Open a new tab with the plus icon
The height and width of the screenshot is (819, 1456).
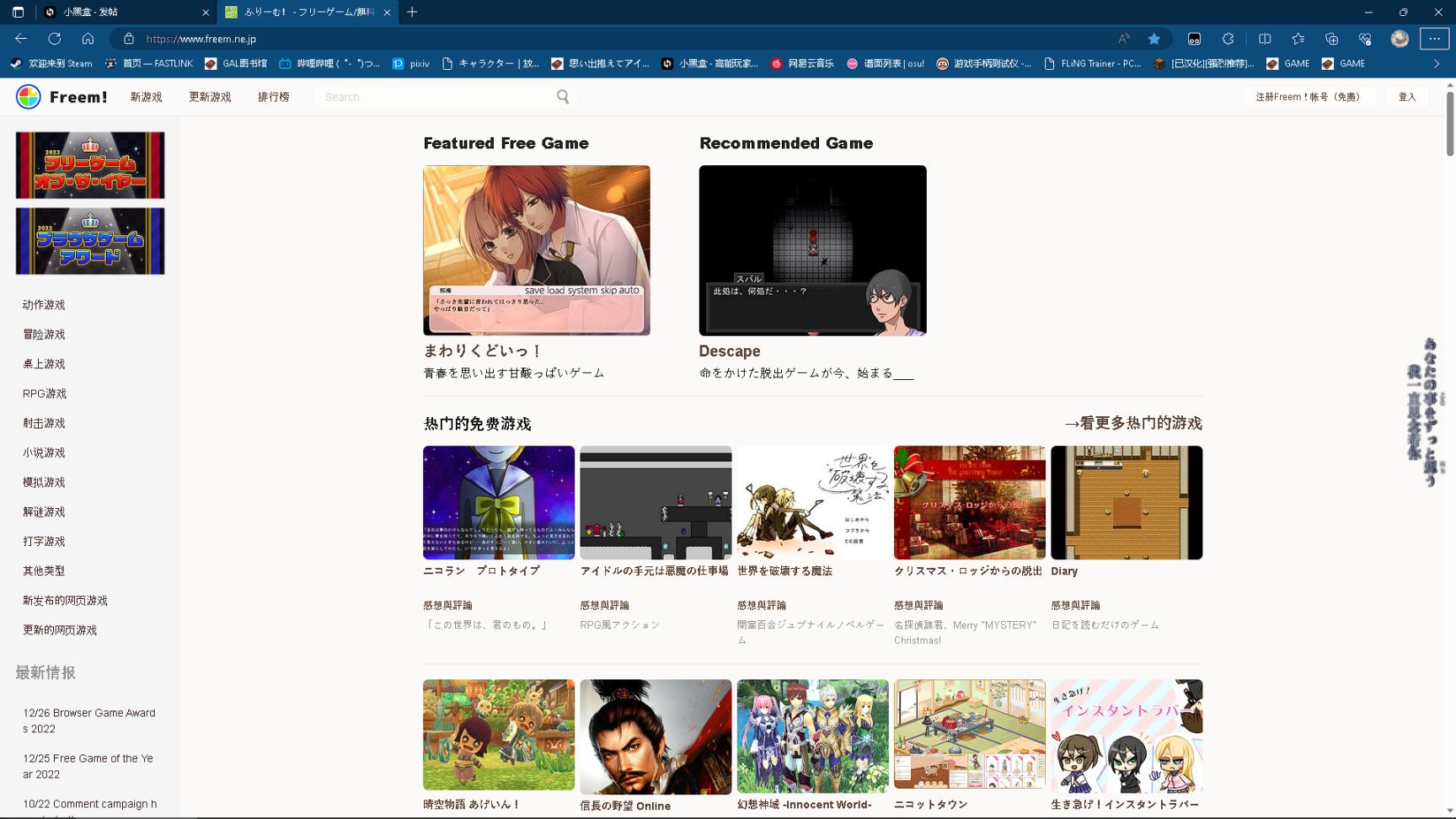[x=412, y=12]
